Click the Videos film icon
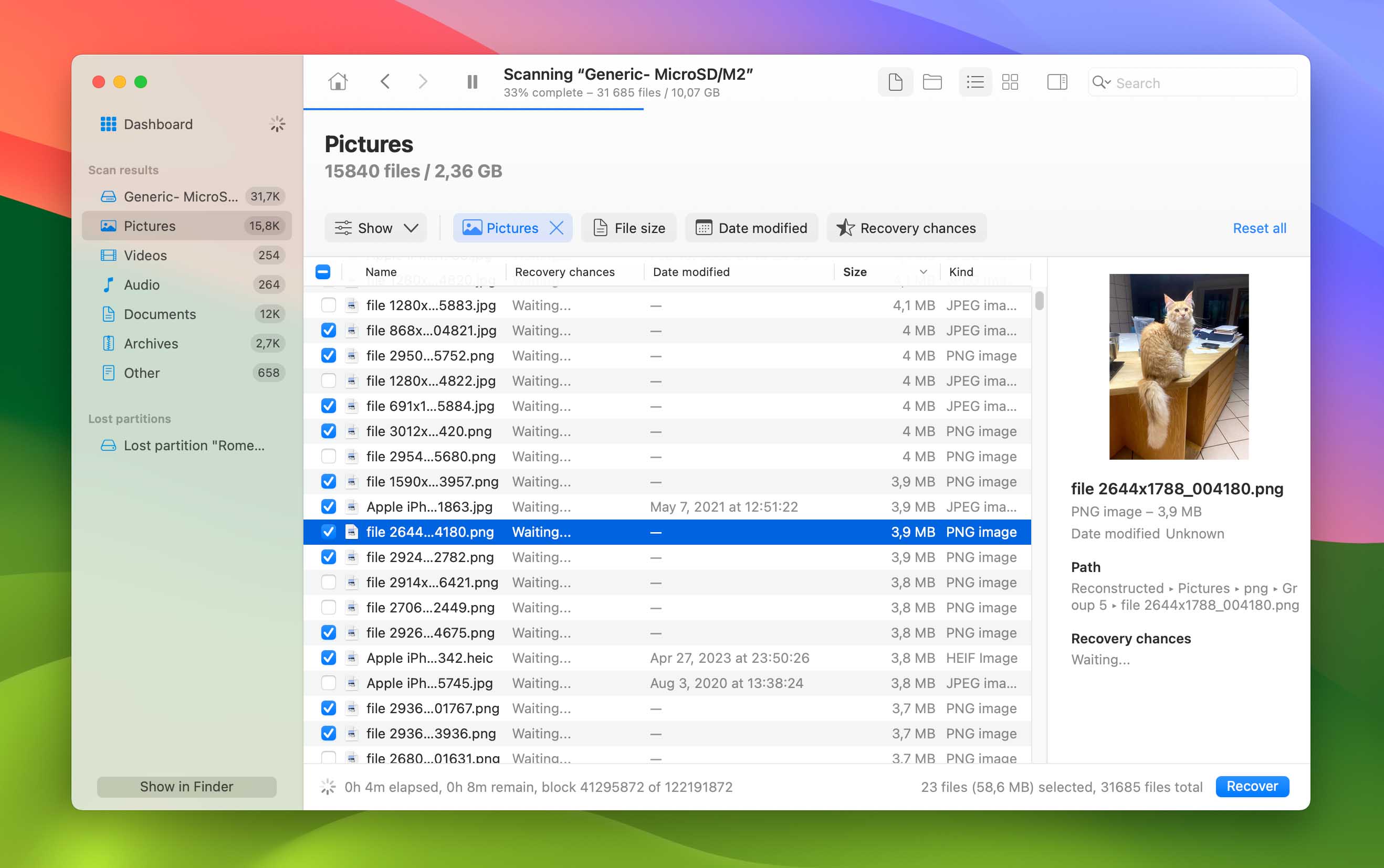The height and width of the screenshot is (868, 1384). coord(108,255)
